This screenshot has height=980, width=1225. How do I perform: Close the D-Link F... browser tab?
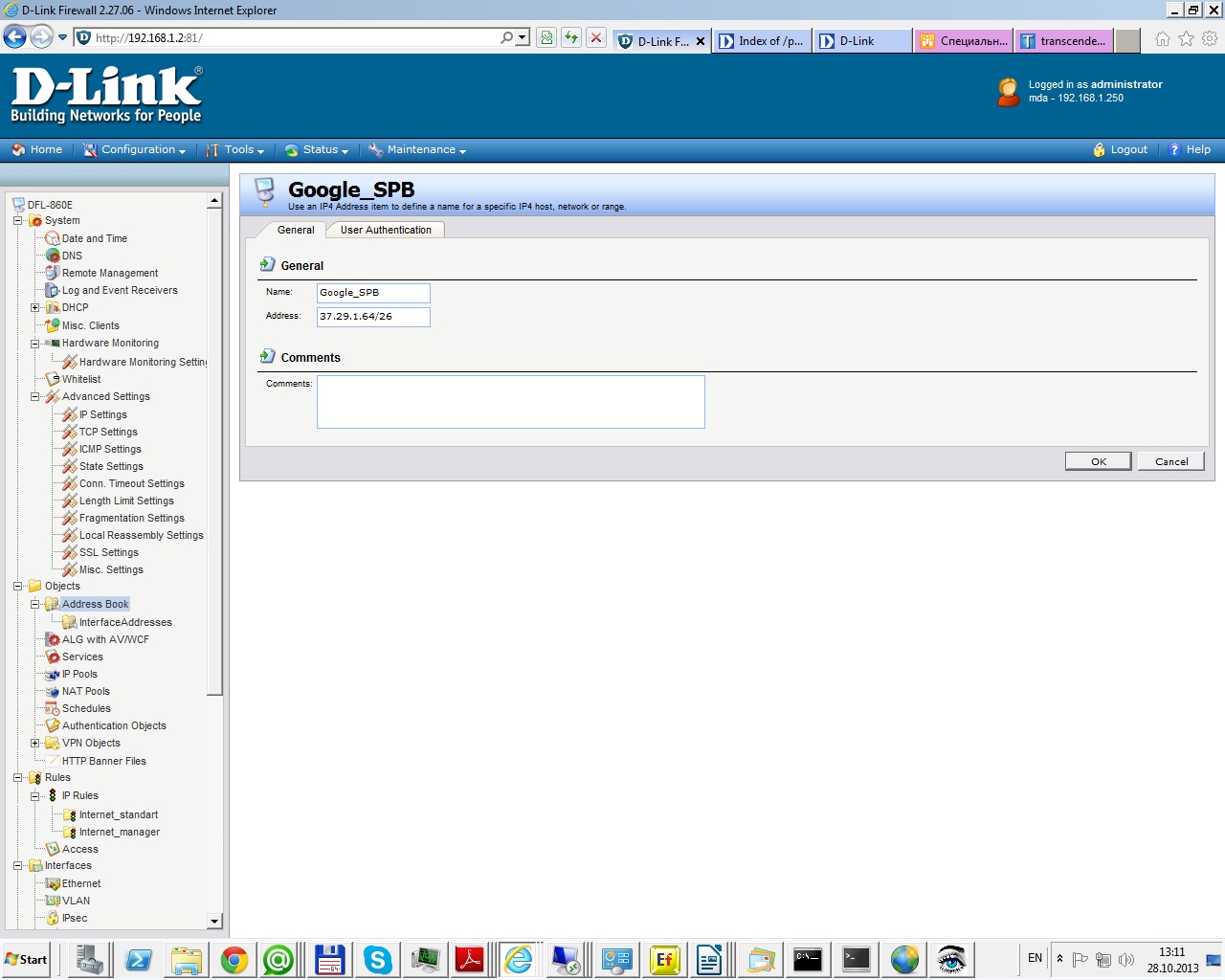tap(701, 41)
